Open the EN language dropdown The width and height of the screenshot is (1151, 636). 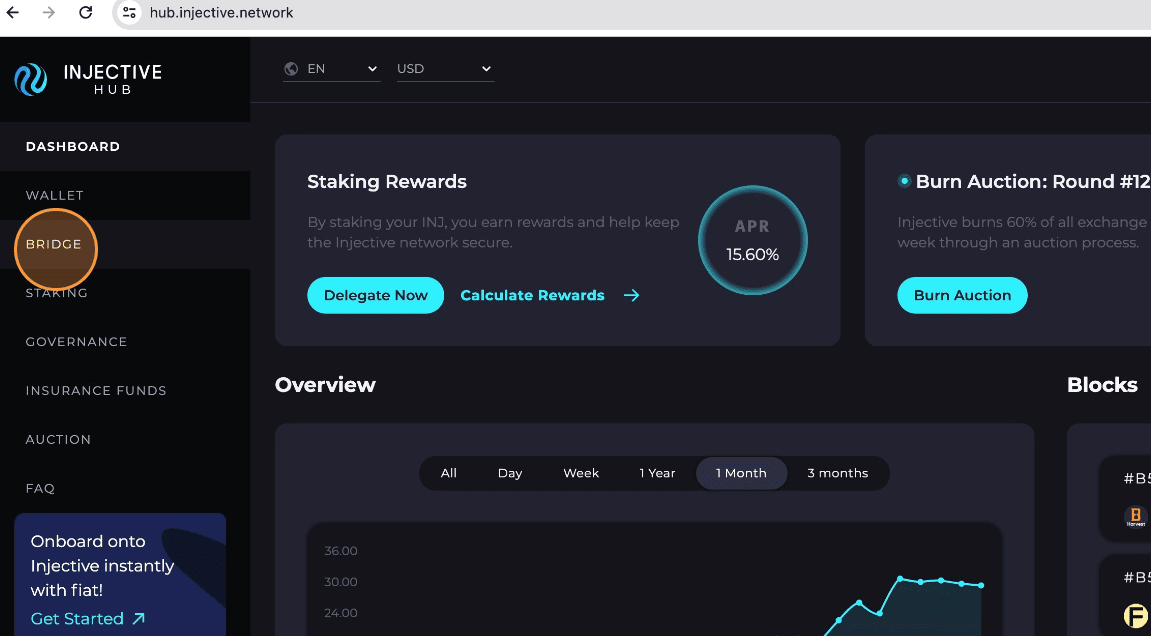point(332,68)
